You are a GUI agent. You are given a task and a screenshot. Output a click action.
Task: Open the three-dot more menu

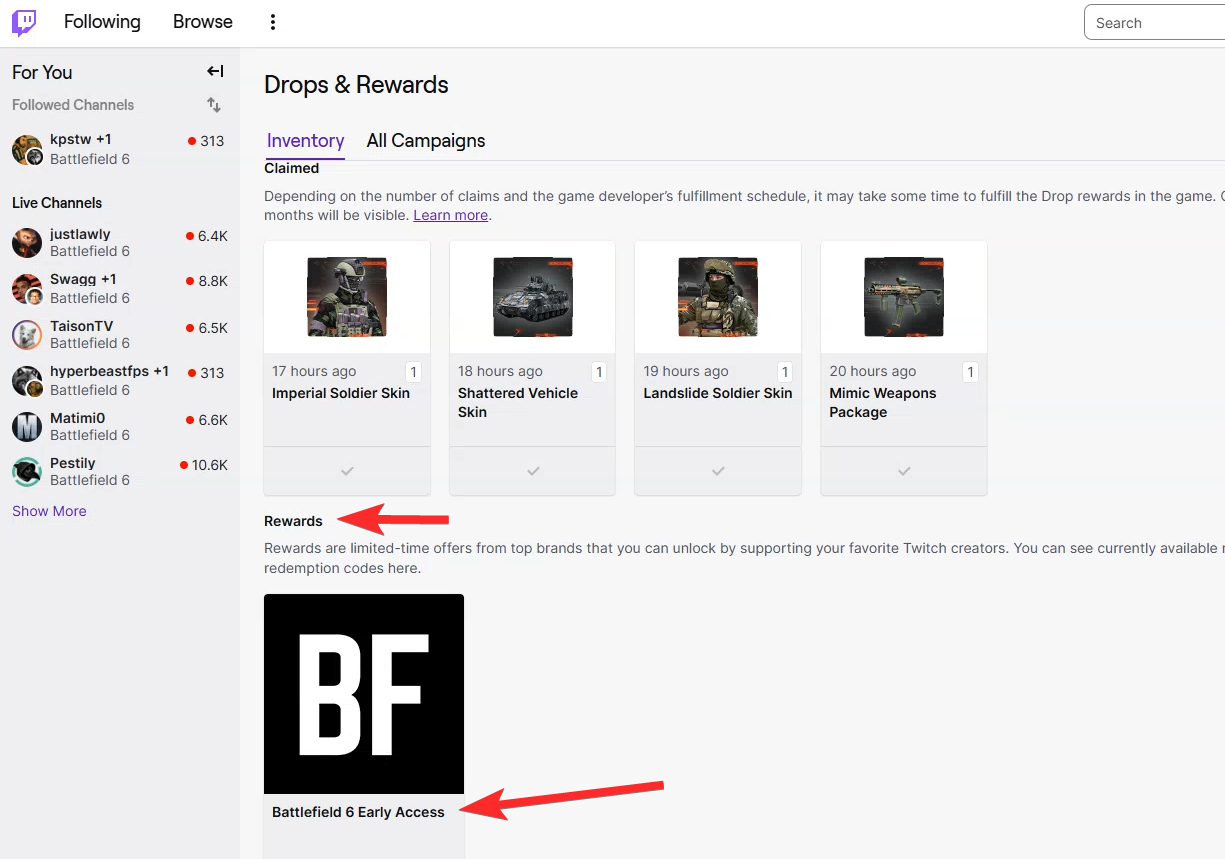(273, 22)
